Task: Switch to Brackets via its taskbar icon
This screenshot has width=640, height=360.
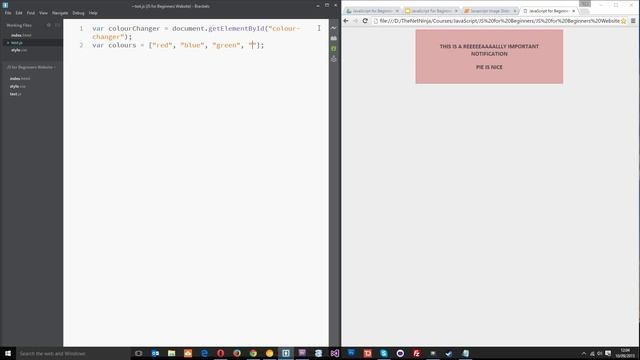Action: (x=286, y=353)
